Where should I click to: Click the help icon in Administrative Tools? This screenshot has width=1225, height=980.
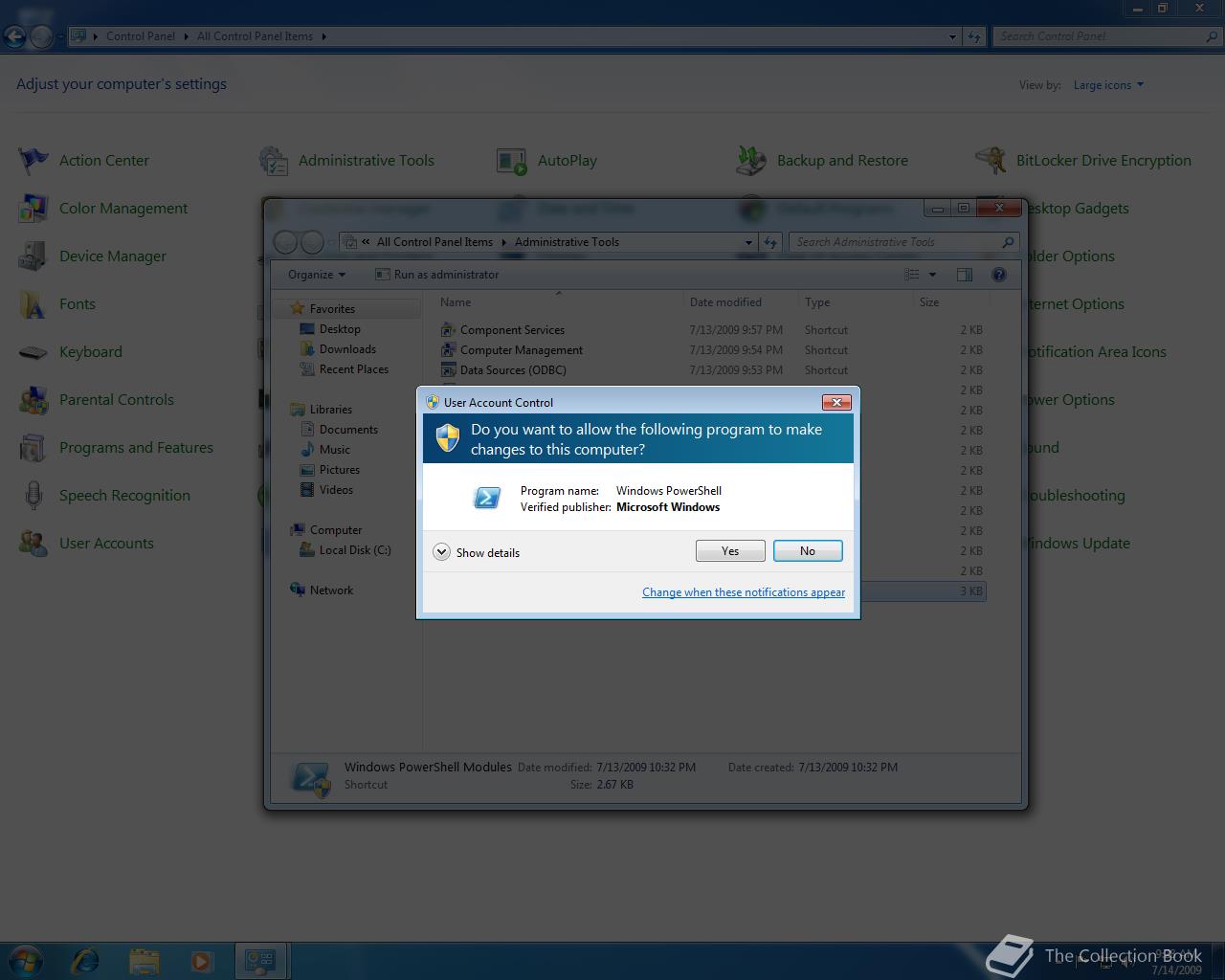tap(999, 275)
